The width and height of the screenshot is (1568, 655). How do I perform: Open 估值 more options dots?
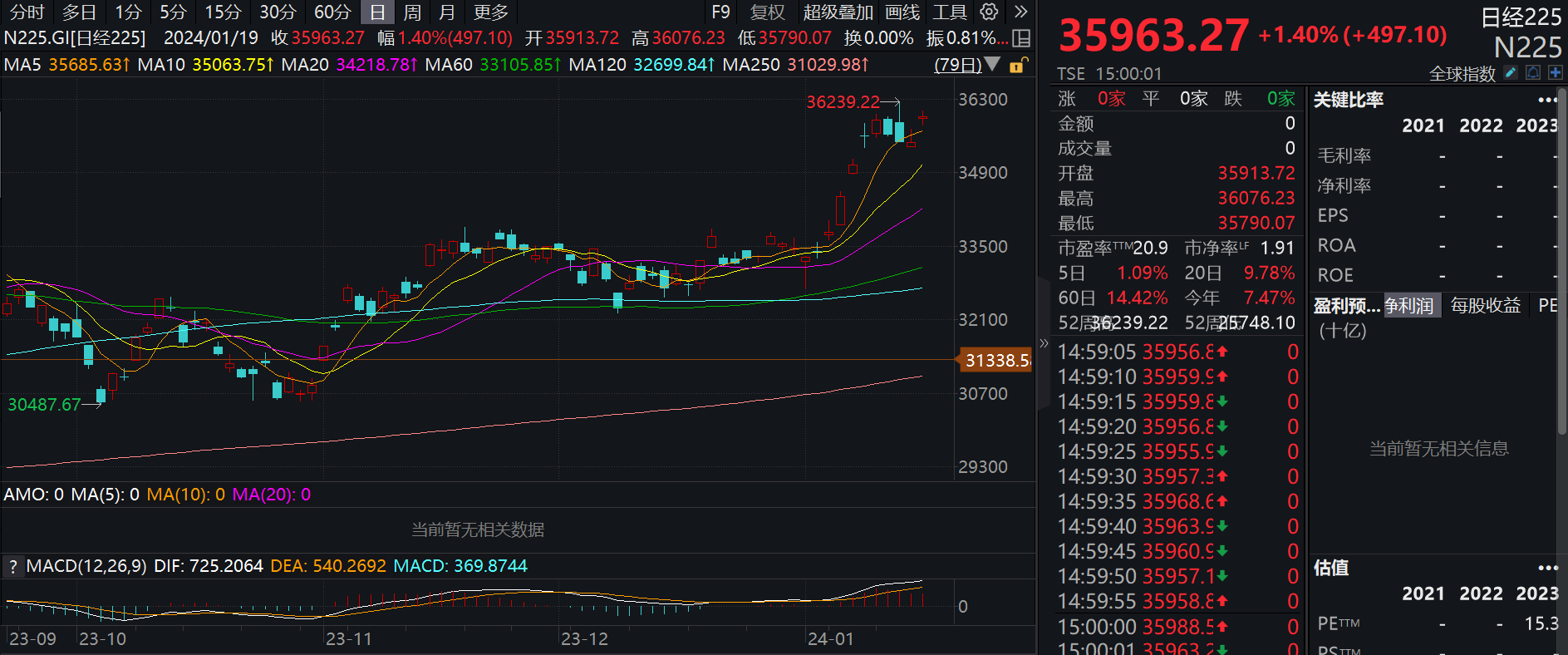1547,568
